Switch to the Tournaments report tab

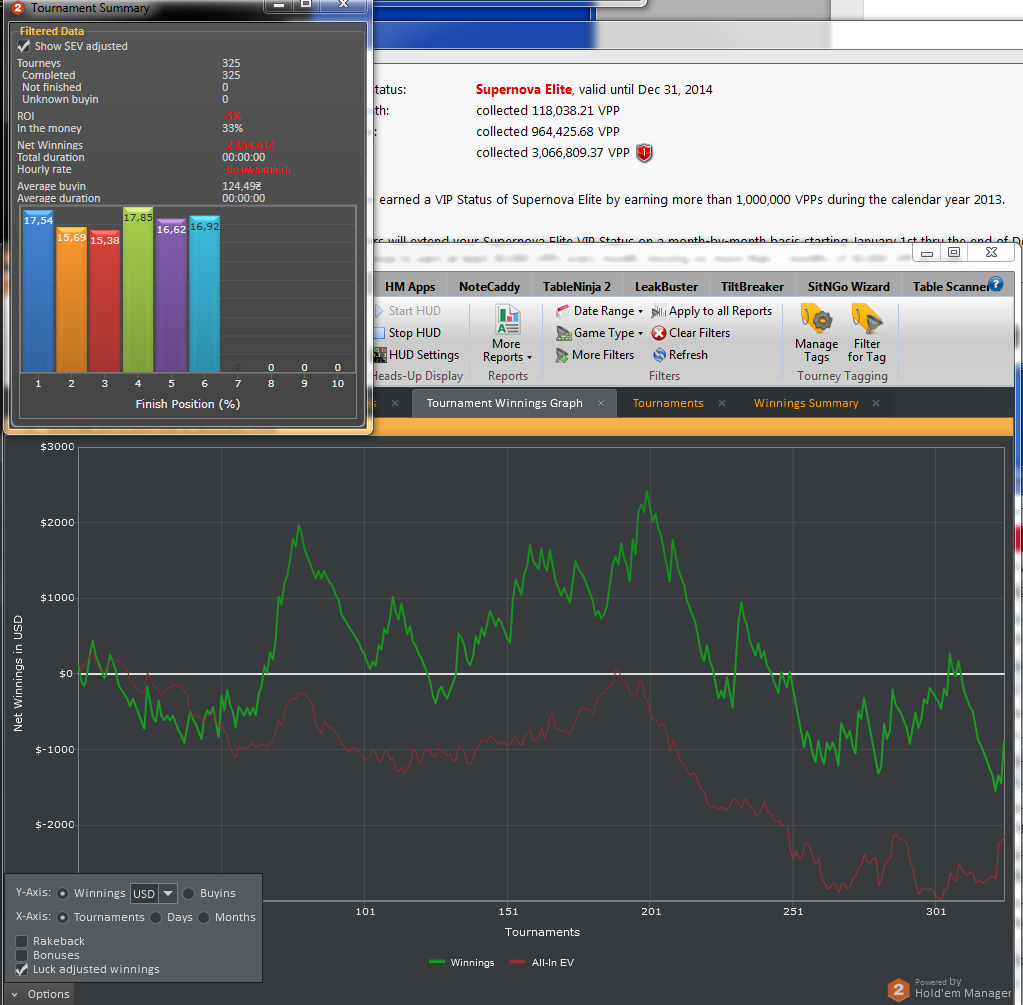(668, 403)
